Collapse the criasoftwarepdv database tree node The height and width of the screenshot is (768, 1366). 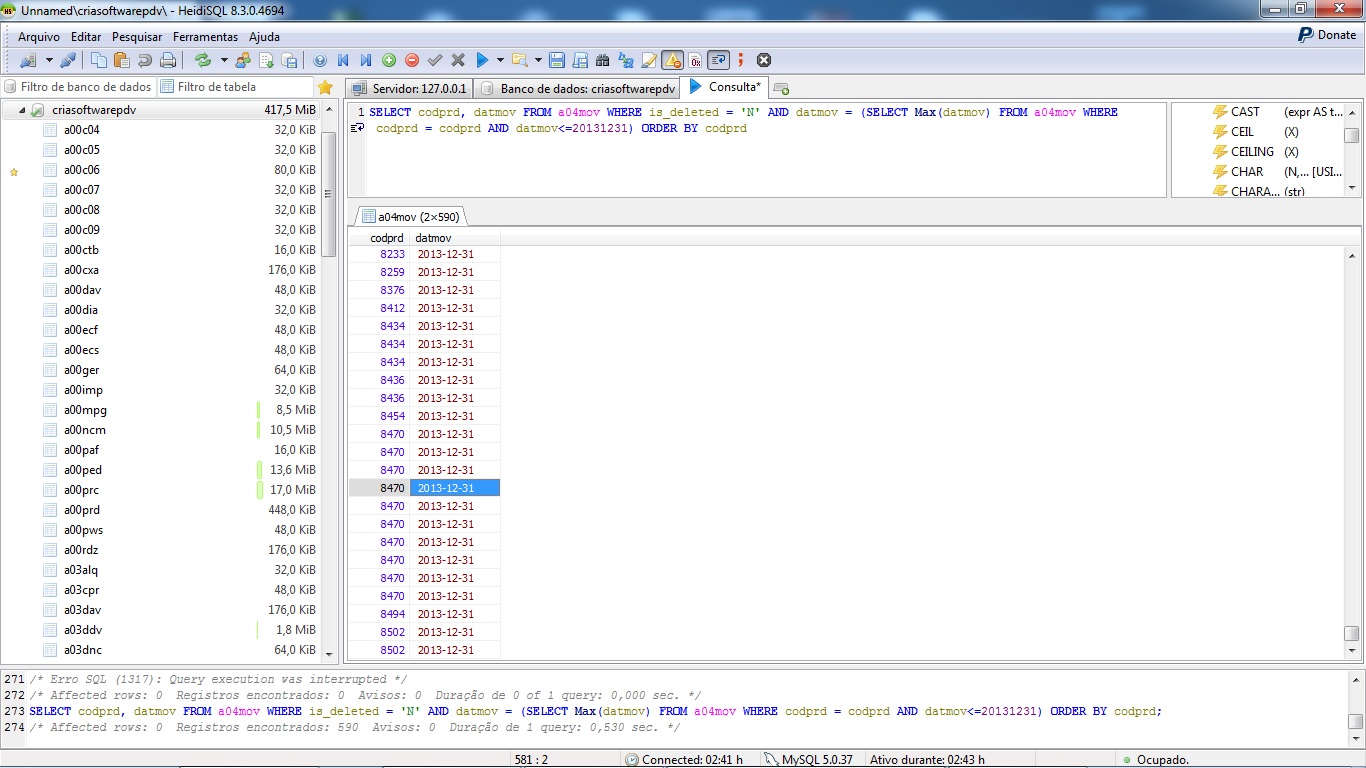[22, 110]
